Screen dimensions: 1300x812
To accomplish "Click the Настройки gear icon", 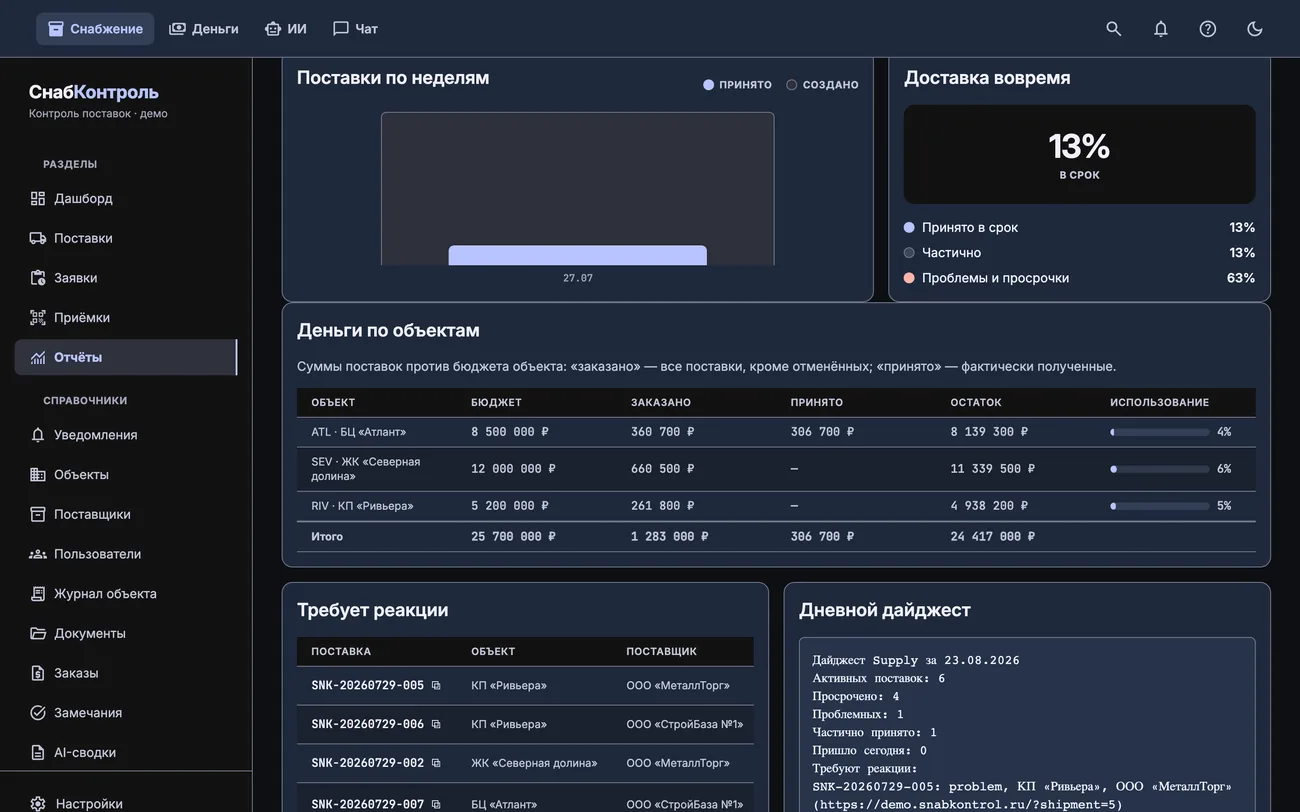I will point(38,804).
